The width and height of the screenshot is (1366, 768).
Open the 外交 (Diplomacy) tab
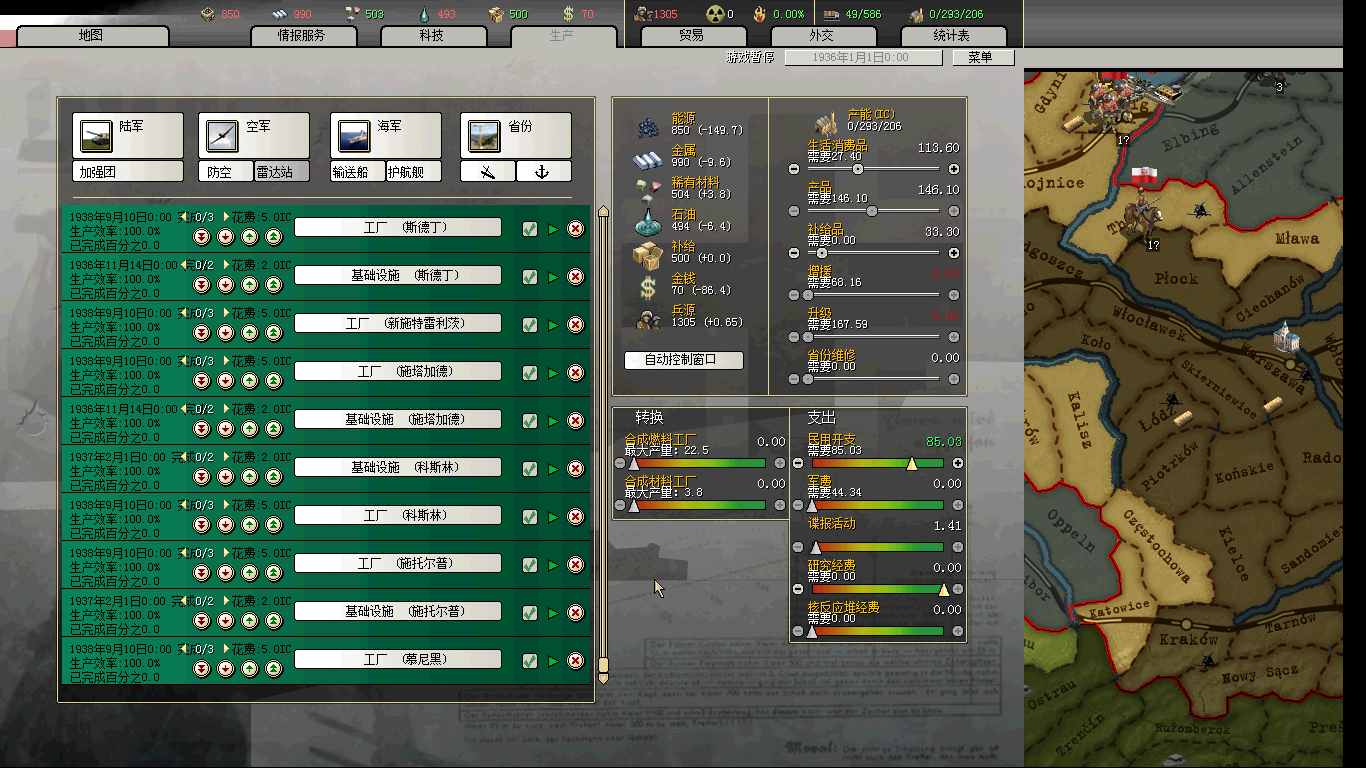coord(822,36)
